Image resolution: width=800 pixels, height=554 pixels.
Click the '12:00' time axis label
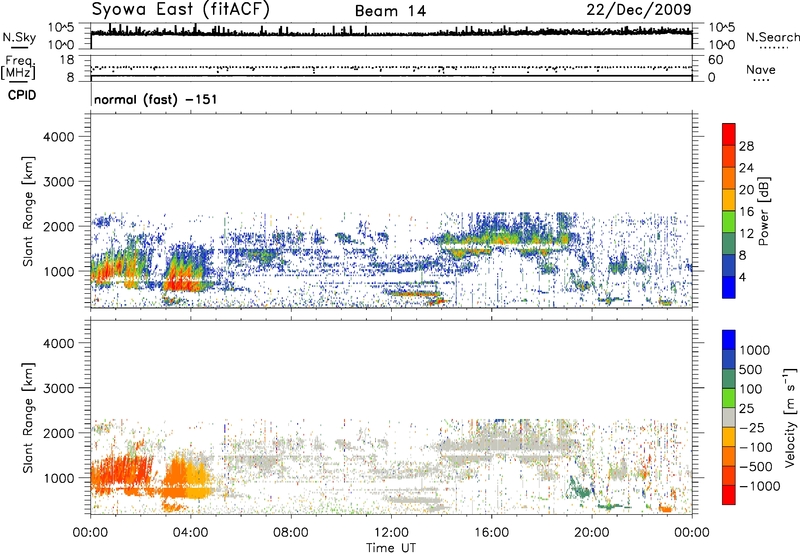391,533
